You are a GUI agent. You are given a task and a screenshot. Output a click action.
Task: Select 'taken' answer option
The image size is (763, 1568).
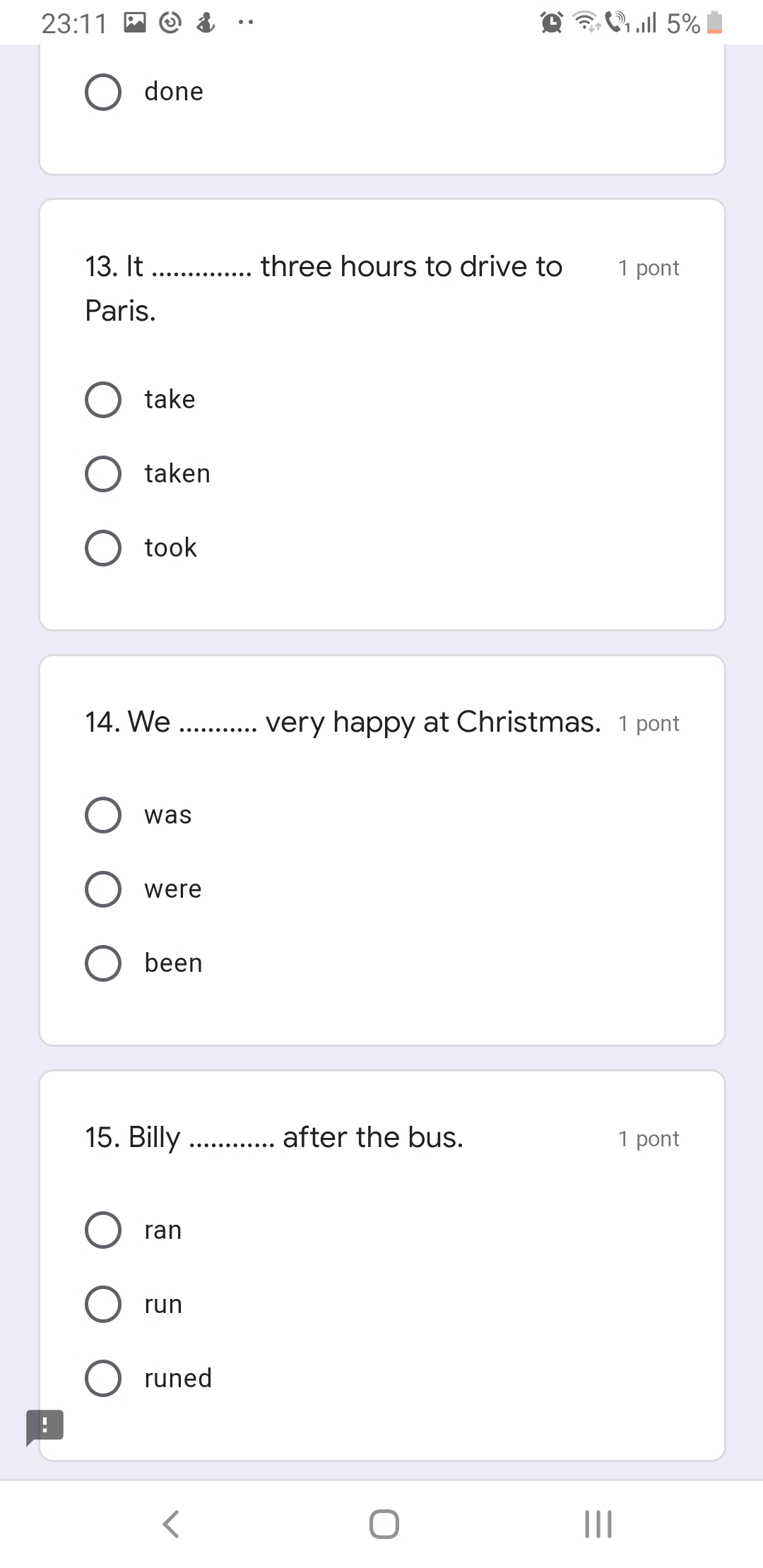103,474
